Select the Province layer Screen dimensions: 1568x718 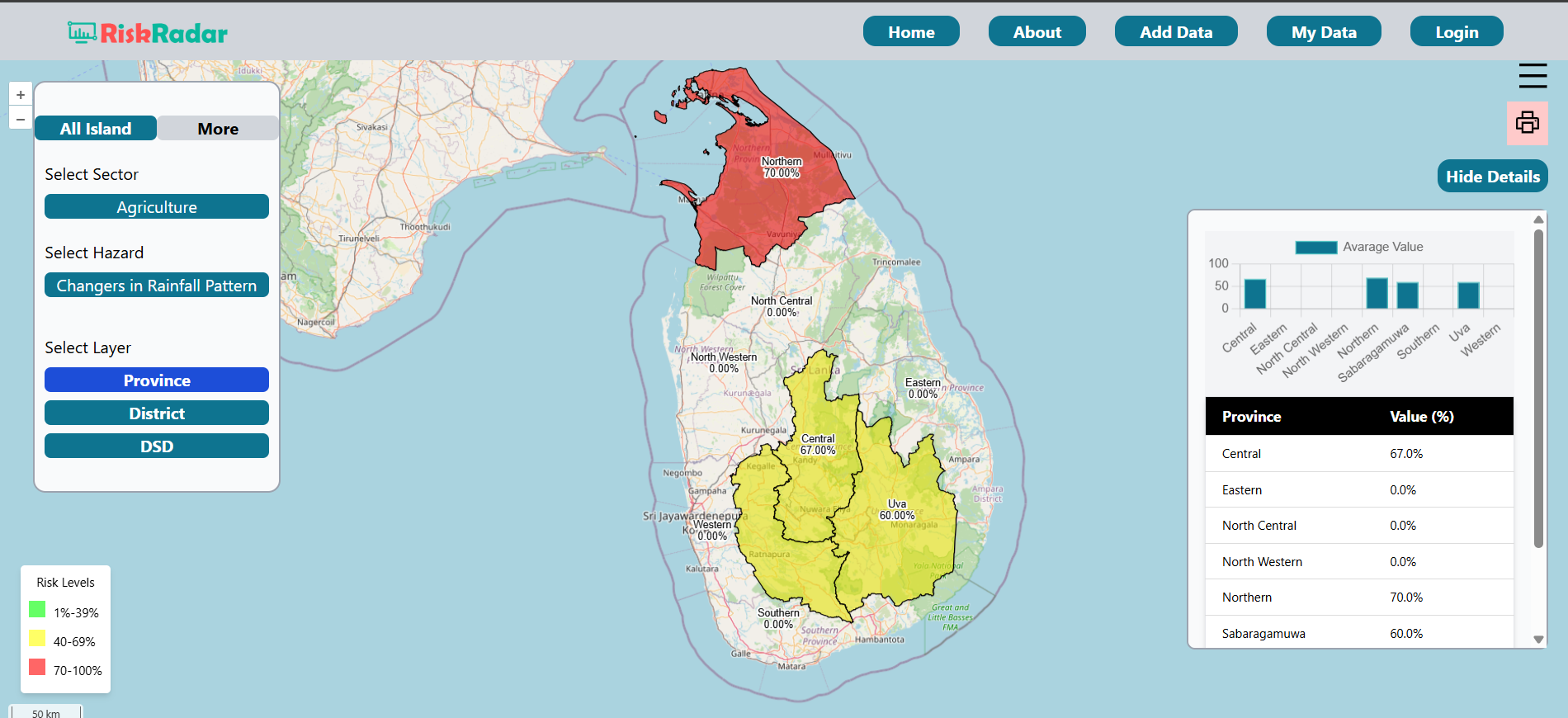157,380
